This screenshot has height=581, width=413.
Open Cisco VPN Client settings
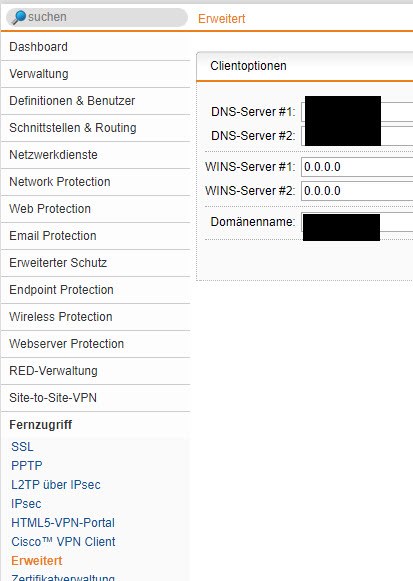[x=63, y=542]
